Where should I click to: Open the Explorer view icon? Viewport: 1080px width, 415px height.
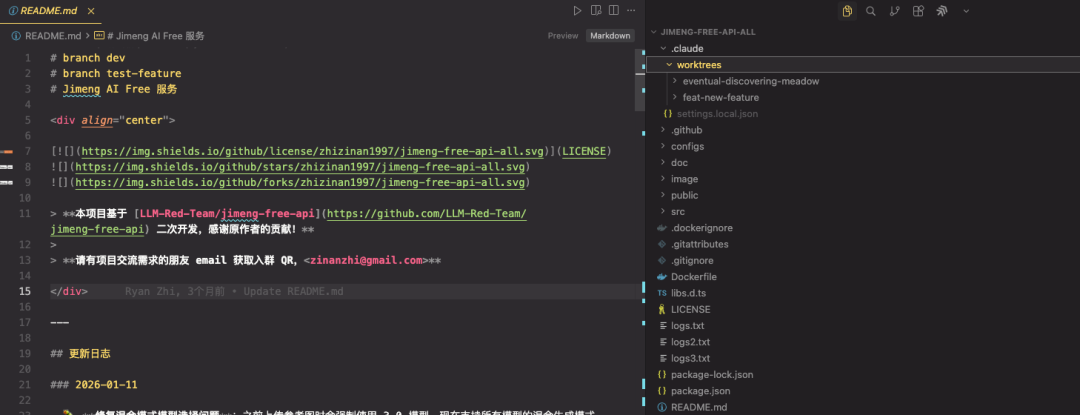[x=847, y=11]
